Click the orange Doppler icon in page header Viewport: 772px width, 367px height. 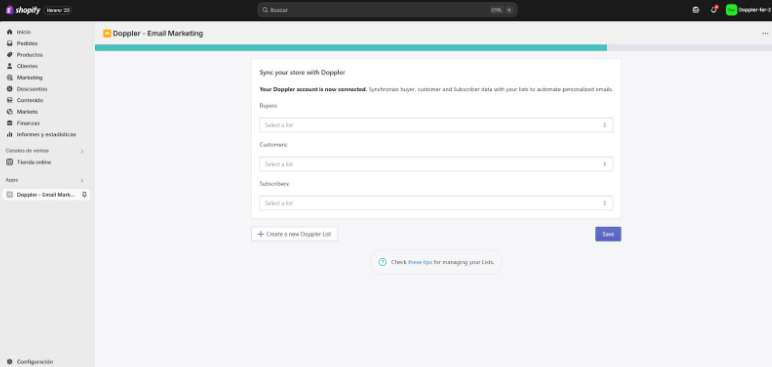click(x=107, y=33)
